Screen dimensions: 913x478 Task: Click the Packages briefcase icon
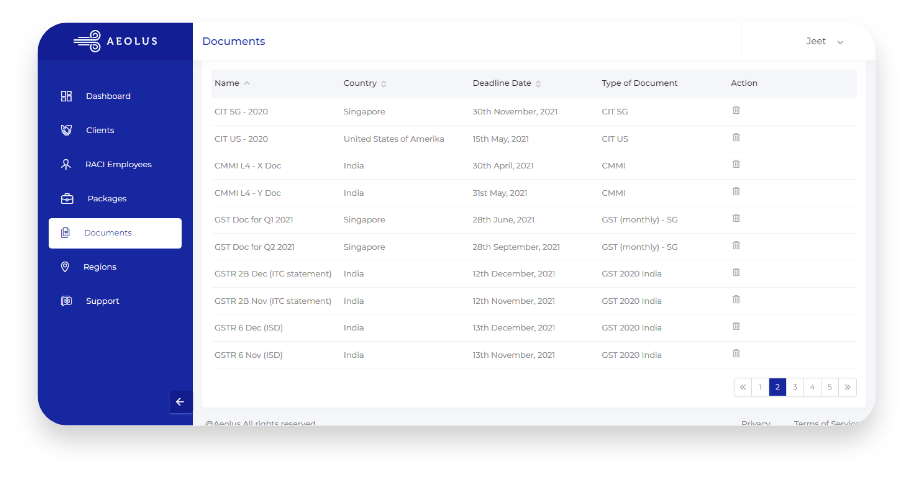point(67,199)
